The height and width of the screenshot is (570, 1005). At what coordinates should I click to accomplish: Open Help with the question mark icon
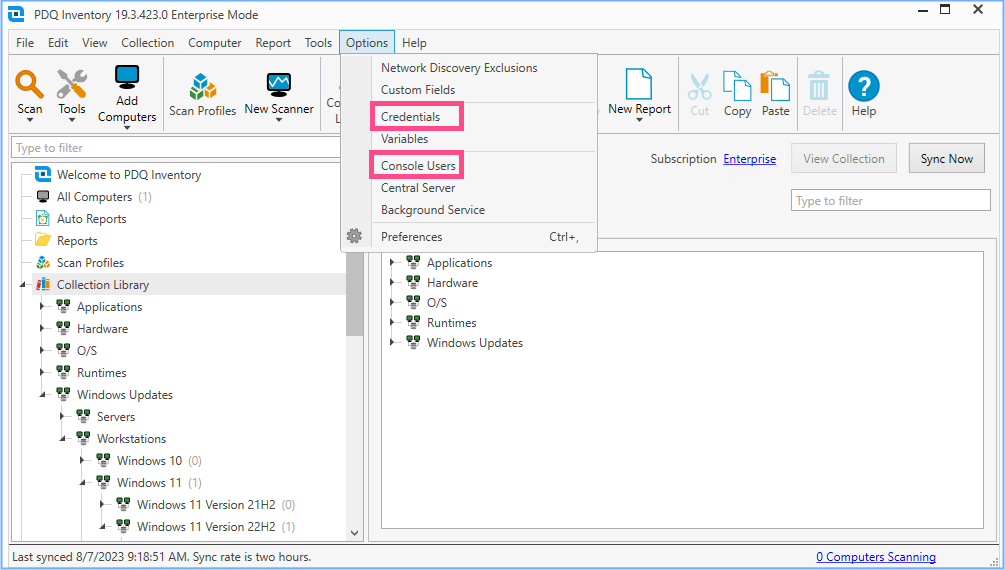pyautogui.click(x=863, y=86)
